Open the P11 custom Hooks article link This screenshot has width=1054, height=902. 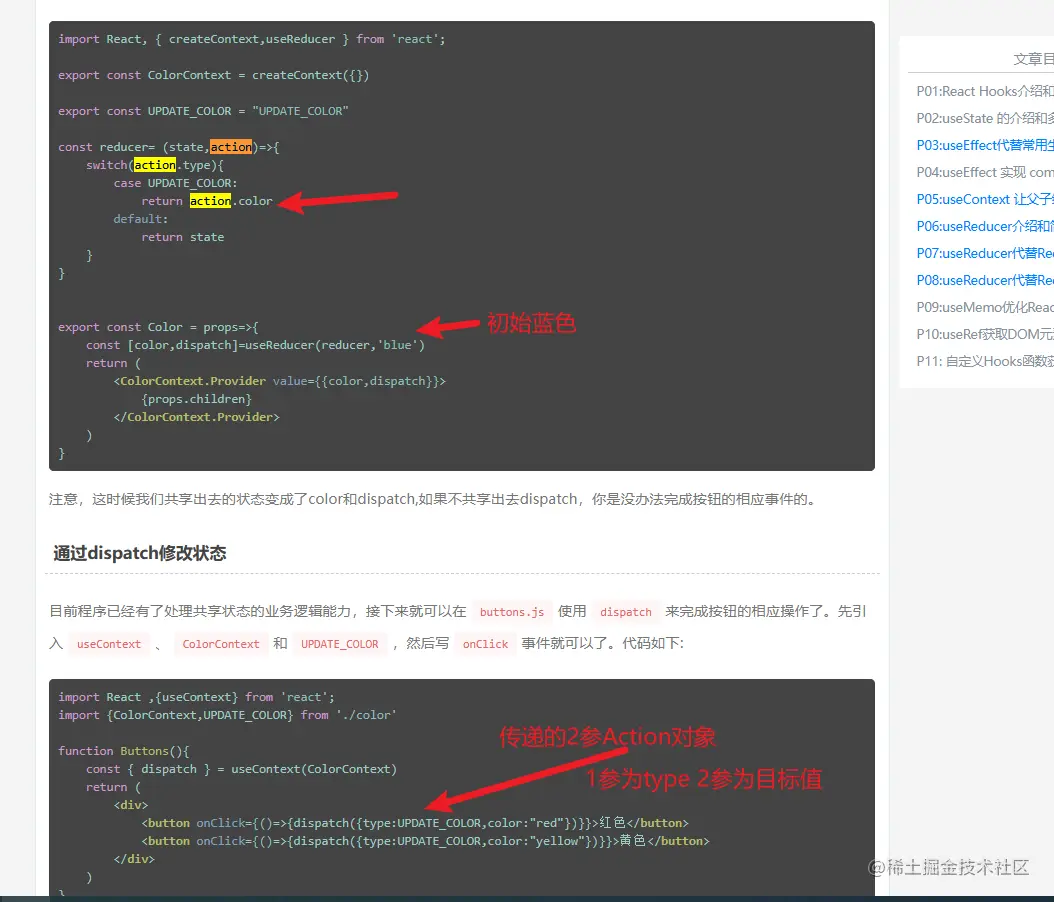click(985, 362)
